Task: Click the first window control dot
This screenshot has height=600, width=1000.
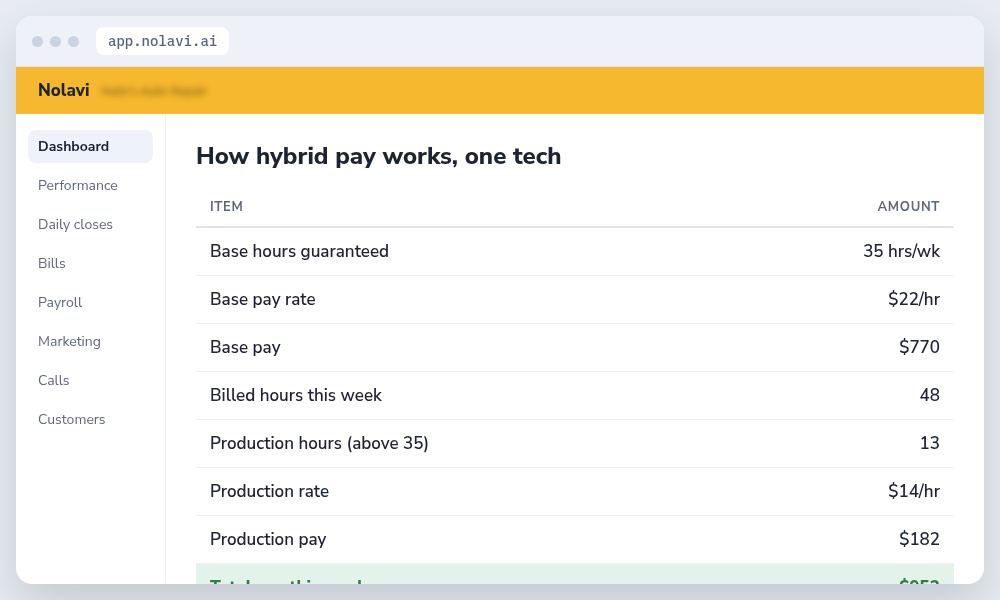Action: click(x=38, y=41)
